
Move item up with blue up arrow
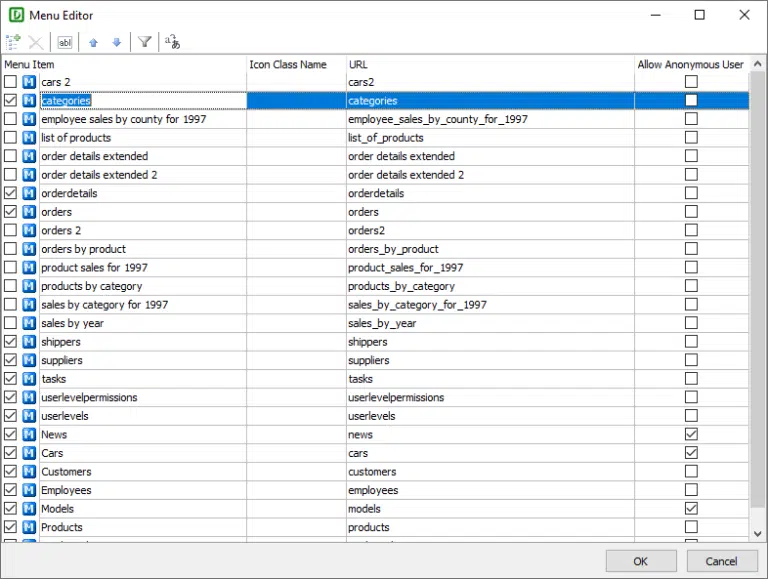94,43
